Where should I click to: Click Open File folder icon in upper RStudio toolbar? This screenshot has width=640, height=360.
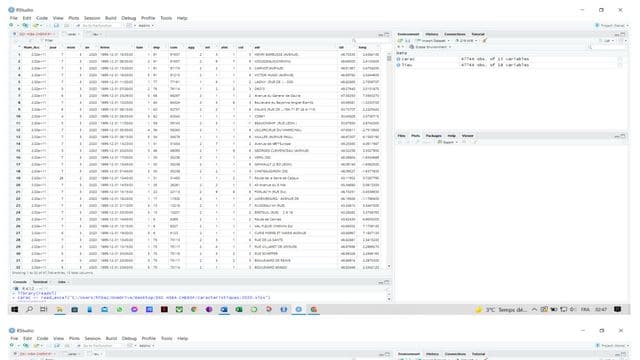pyautogui.click(x=37, y=25)
